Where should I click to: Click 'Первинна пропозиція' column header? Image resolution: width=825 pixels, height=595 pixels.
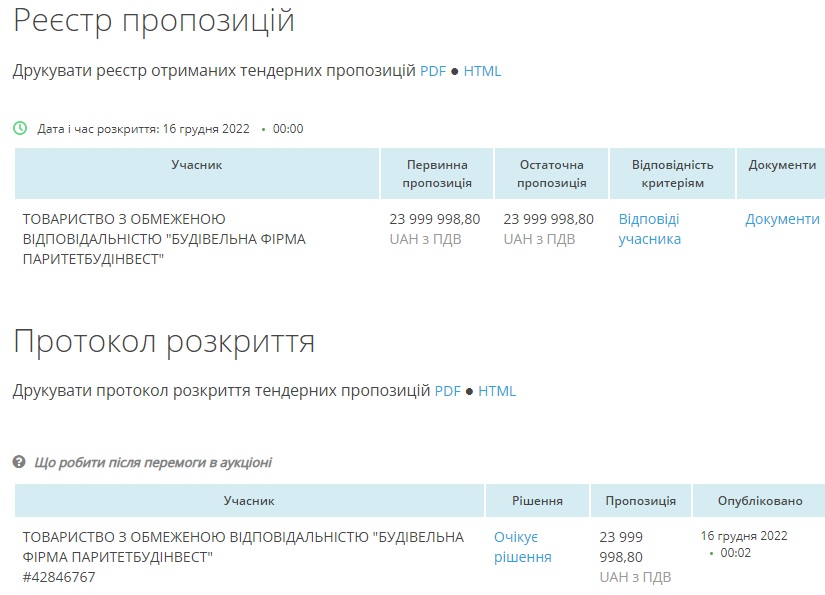click(437, 174)
